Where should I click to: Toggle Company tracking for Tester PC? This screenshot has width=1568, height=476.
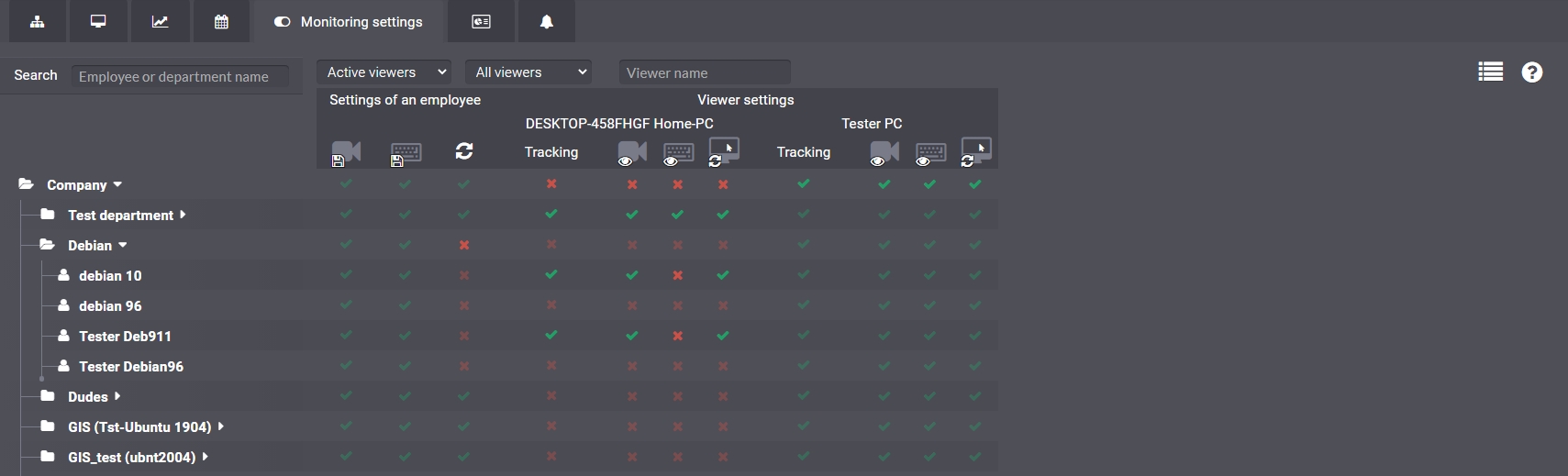pos(804,183)
